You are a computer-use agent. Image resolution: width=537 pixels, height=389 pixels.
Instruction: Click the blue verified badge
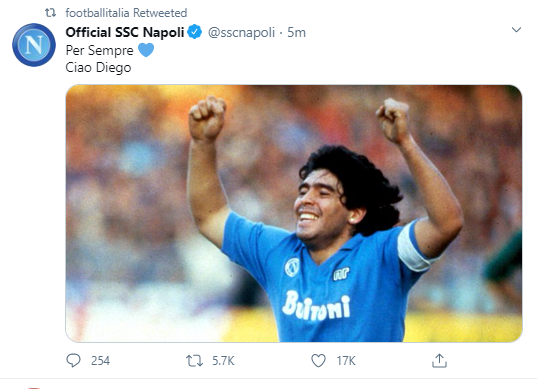click(195, 32)
